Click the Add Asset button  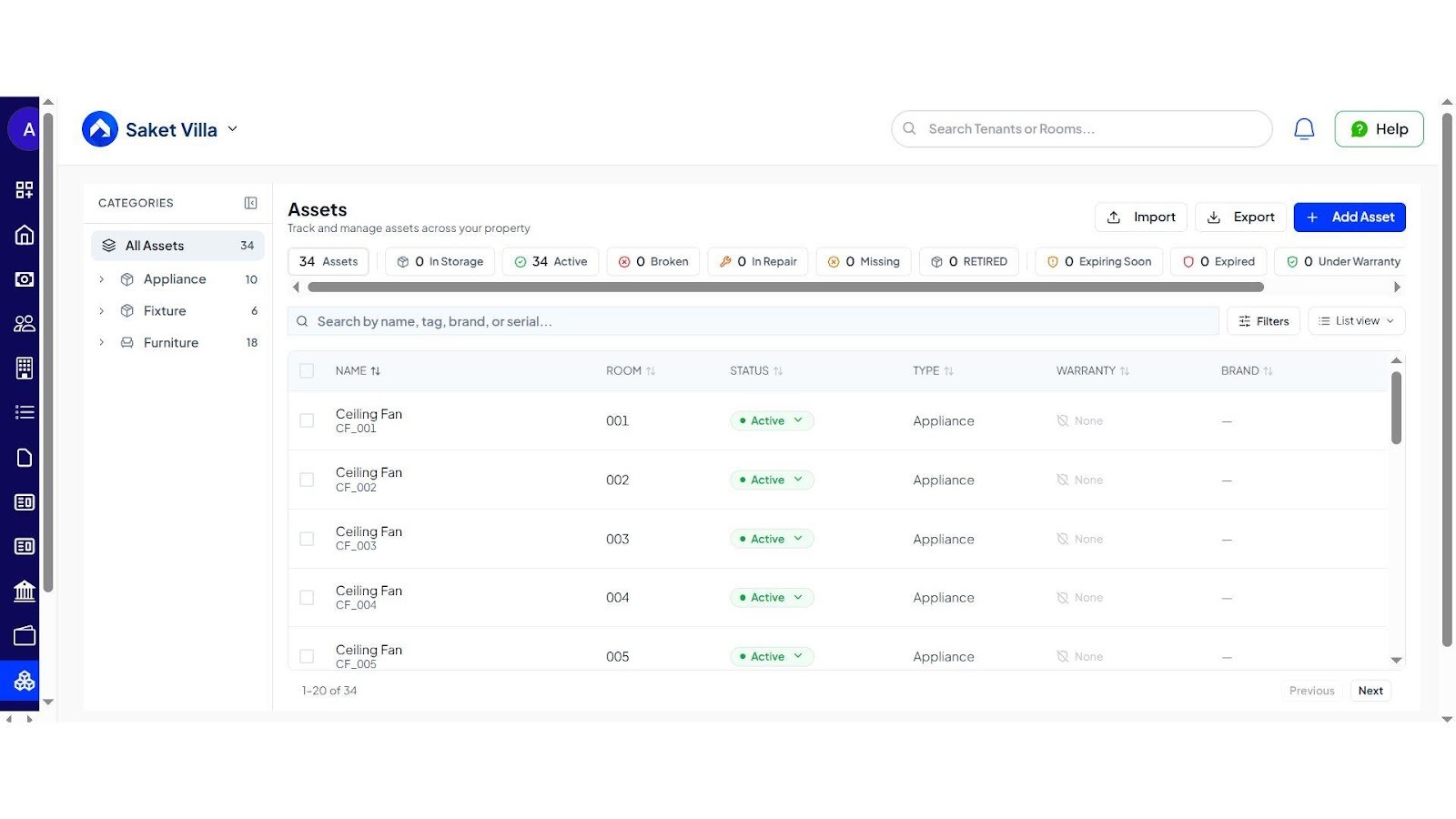(x=1350, y=217)
